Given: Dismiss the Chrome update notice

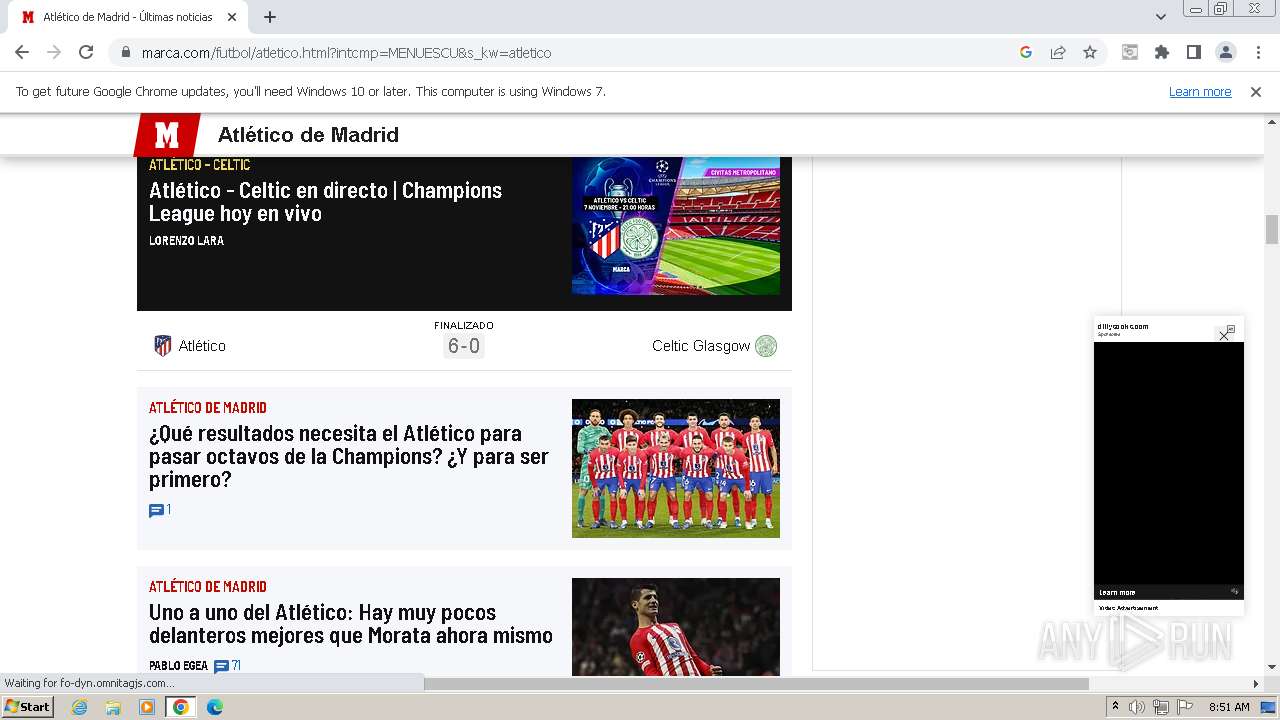Looking at the screenshot, I should [1256, 91].
